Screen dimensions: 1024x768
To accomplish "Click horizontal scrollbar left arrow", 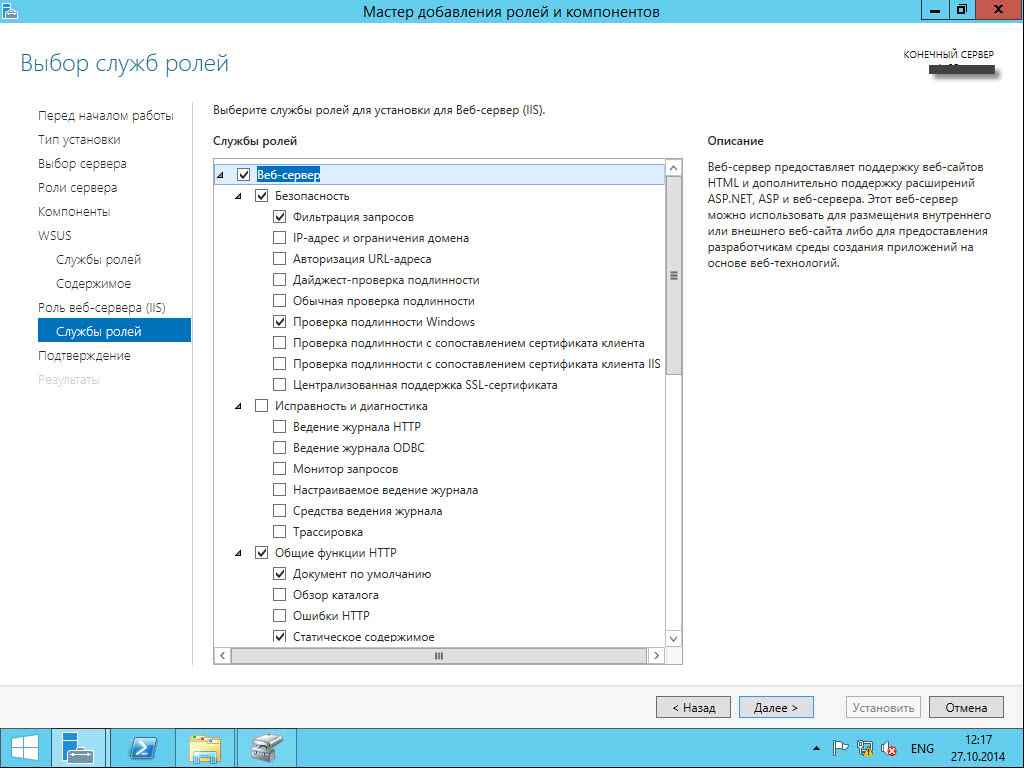I will point(223,655).
